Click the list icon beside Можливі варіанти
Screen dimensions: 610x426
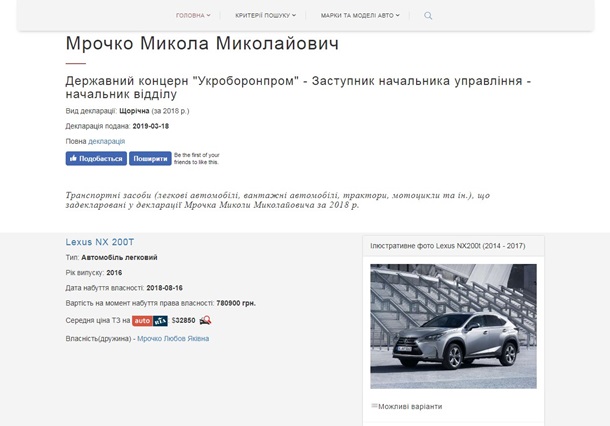click(x=374, y=406)
